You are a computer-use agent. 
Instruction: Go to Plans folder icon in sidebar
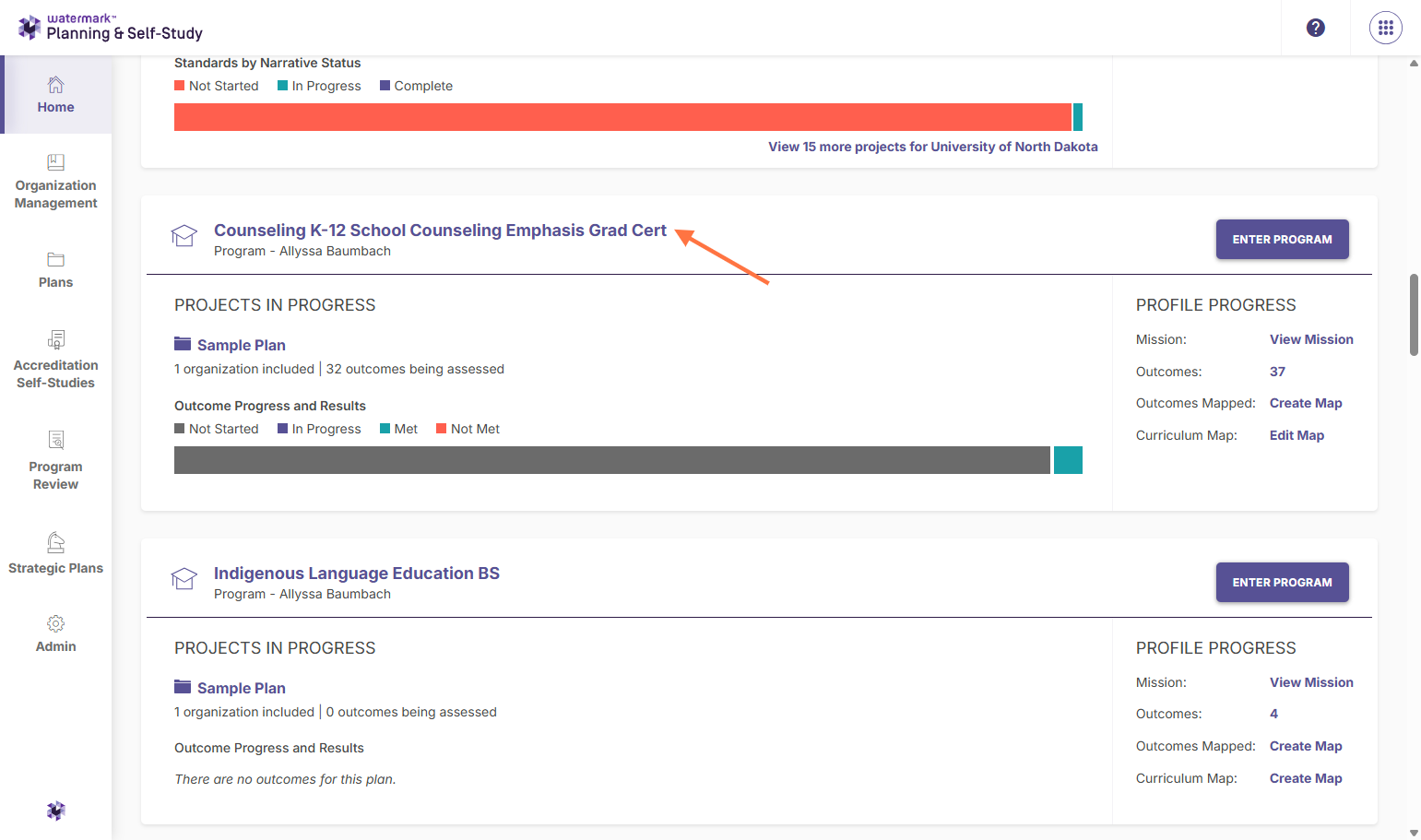click(55, 260)
